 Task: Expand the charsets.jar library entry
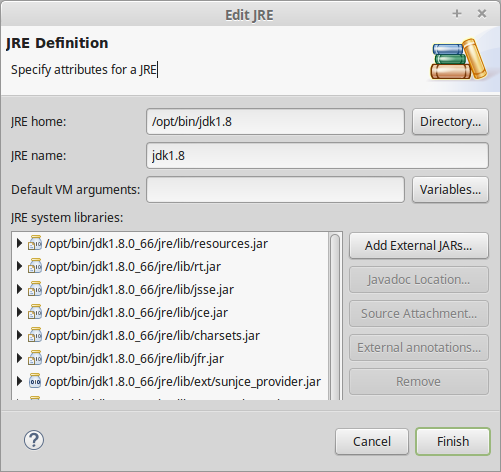click(19, 335)
